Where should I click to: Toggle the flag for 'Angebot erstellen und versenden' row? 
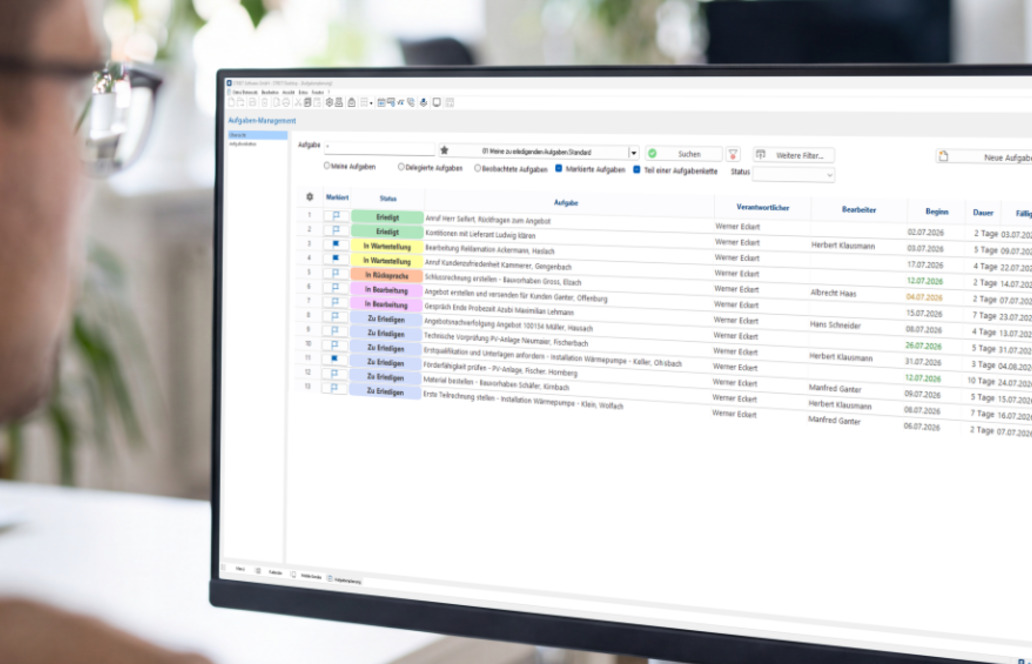tap(336, 288)
